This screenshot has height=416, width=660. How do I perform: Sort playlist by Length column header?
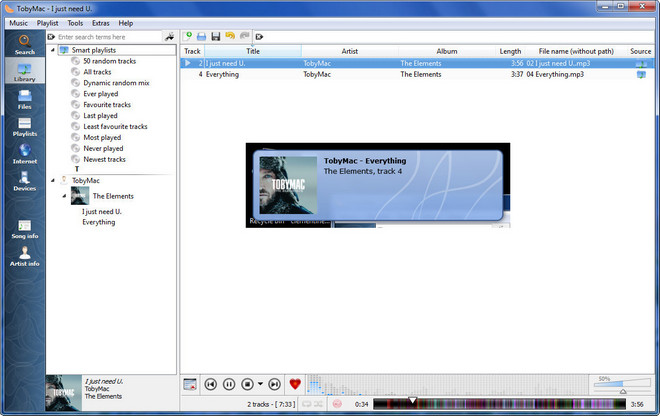510,51
